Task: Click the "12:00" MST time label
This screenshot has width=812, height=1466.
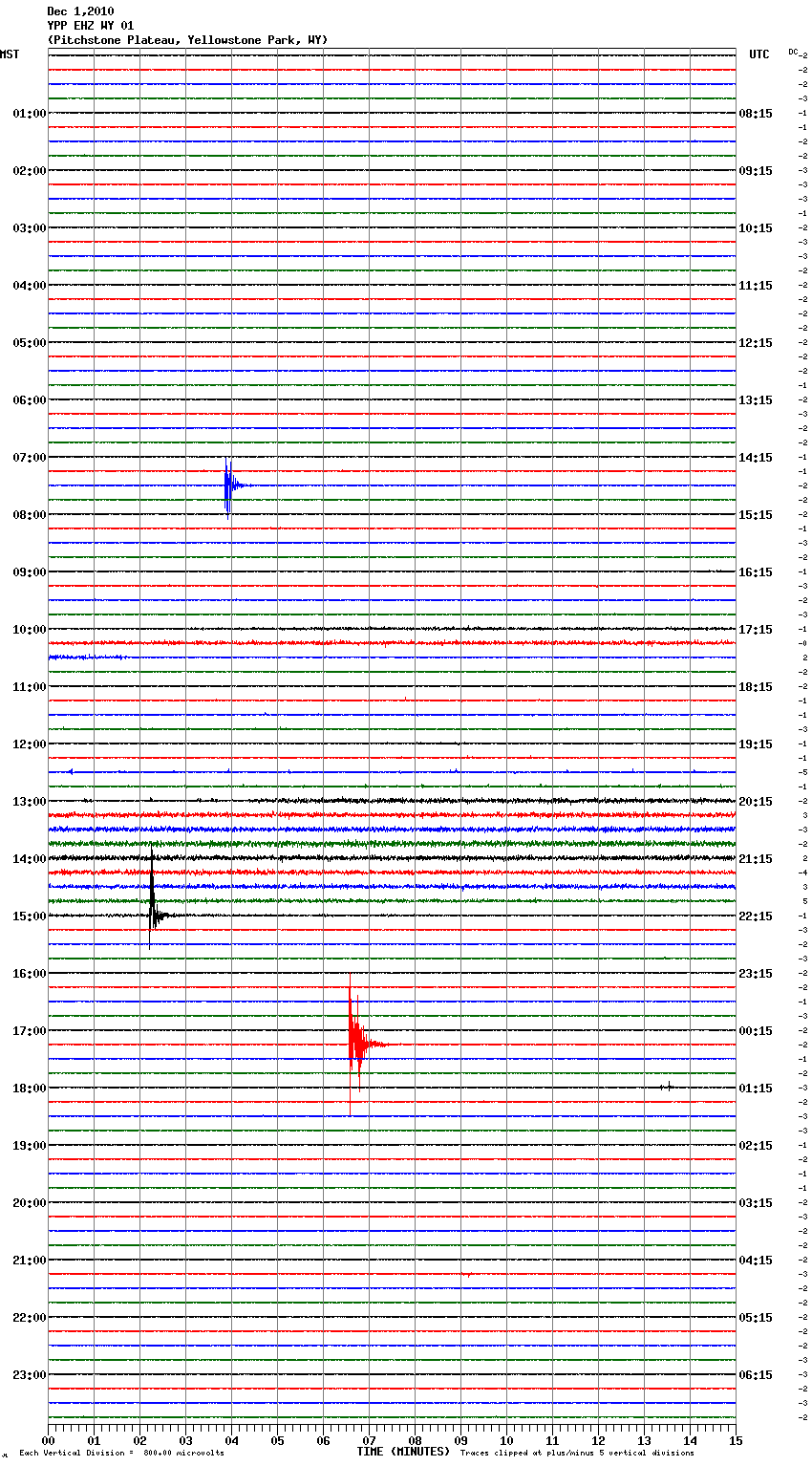Action: click(x=29, y=744)
